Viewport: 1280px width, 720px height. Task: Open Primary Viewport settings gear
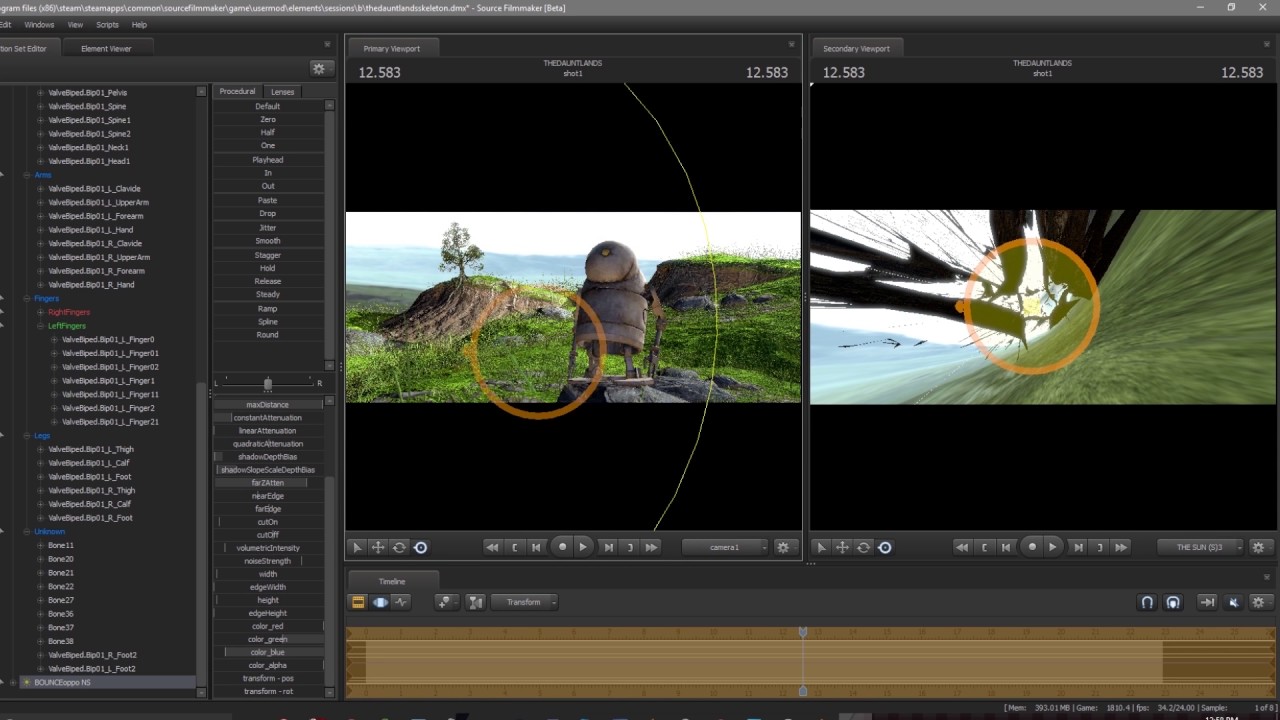point(783,547)
